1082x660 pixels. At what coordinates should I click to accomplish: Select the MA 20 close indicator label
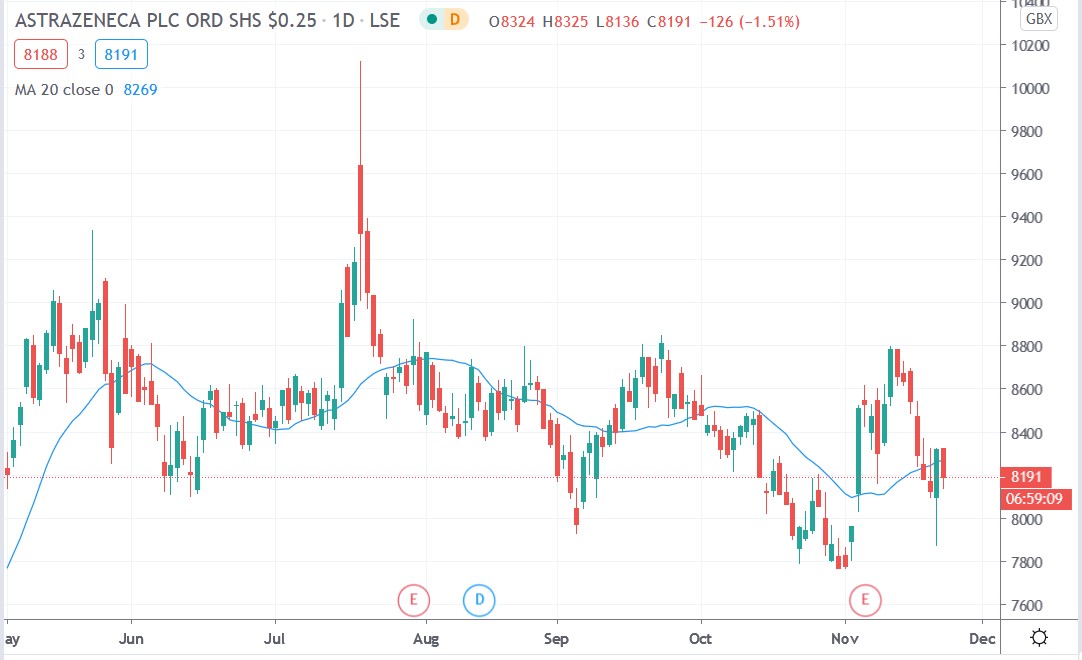pos(64,90)
